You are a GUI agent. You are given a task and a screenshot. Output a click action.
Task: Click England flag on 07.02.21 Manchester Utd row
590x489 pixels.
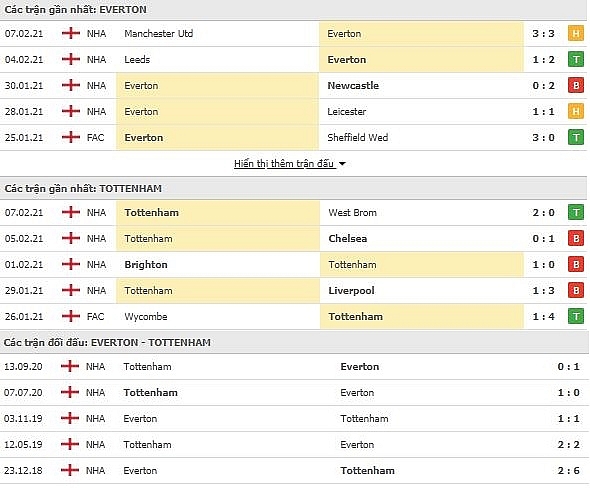(71, 33)
